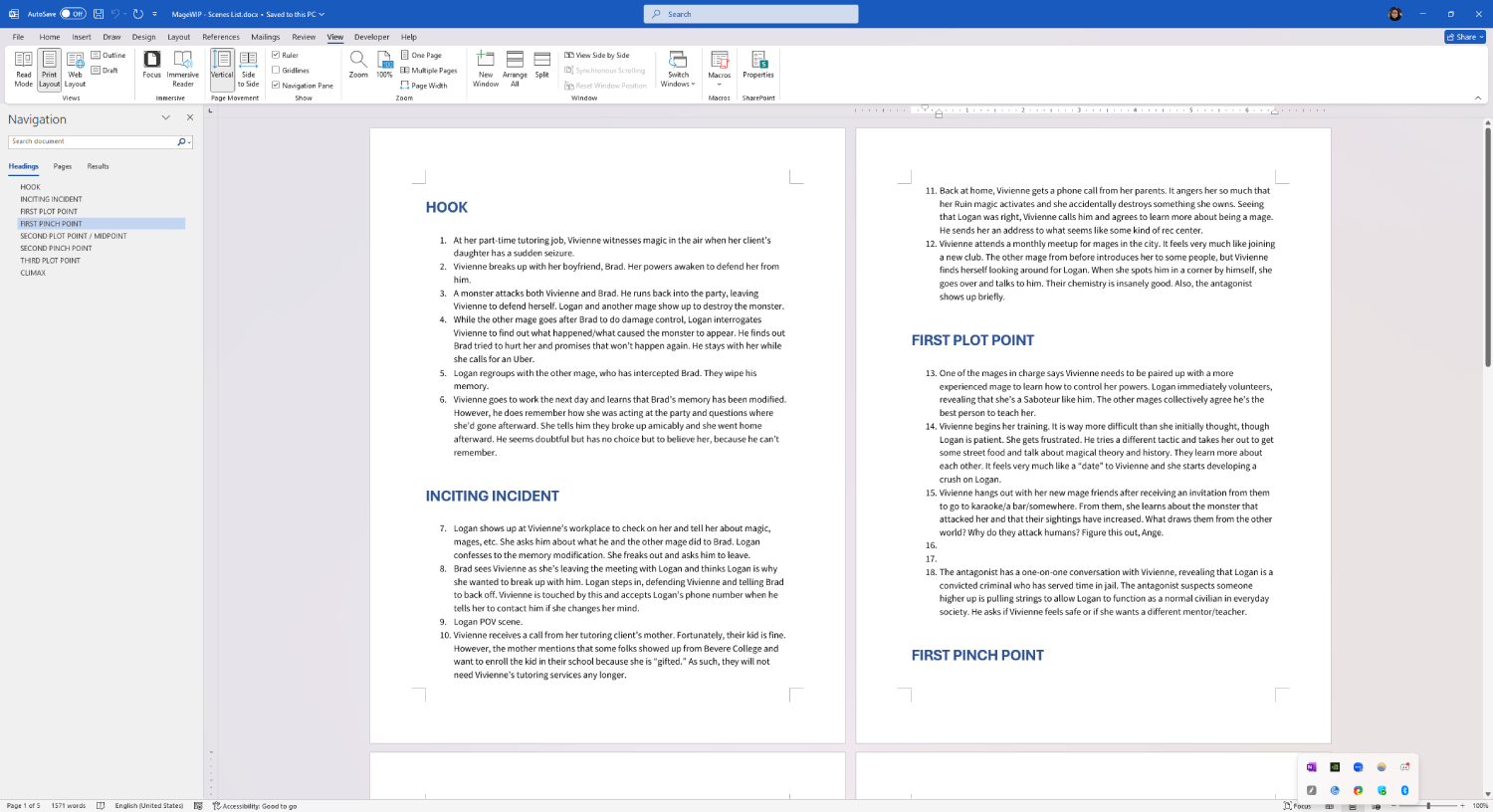The image size is (1493, 812).
Task: Open navigation search options dropdown arrow
Action: [x=189, y=142]
